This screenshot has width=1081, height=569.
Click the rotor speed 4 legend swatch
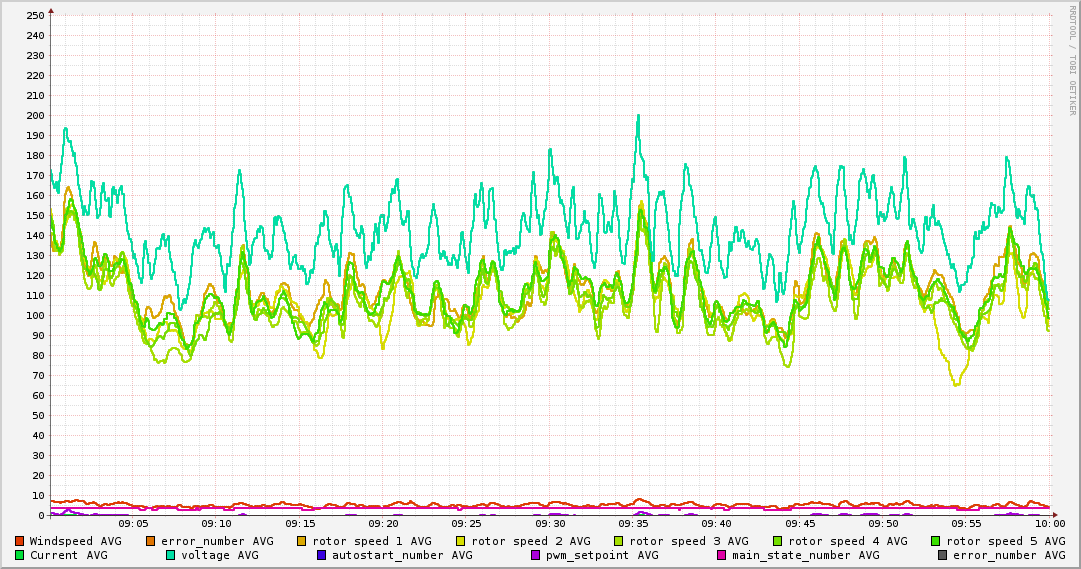[x=778, y=541]
